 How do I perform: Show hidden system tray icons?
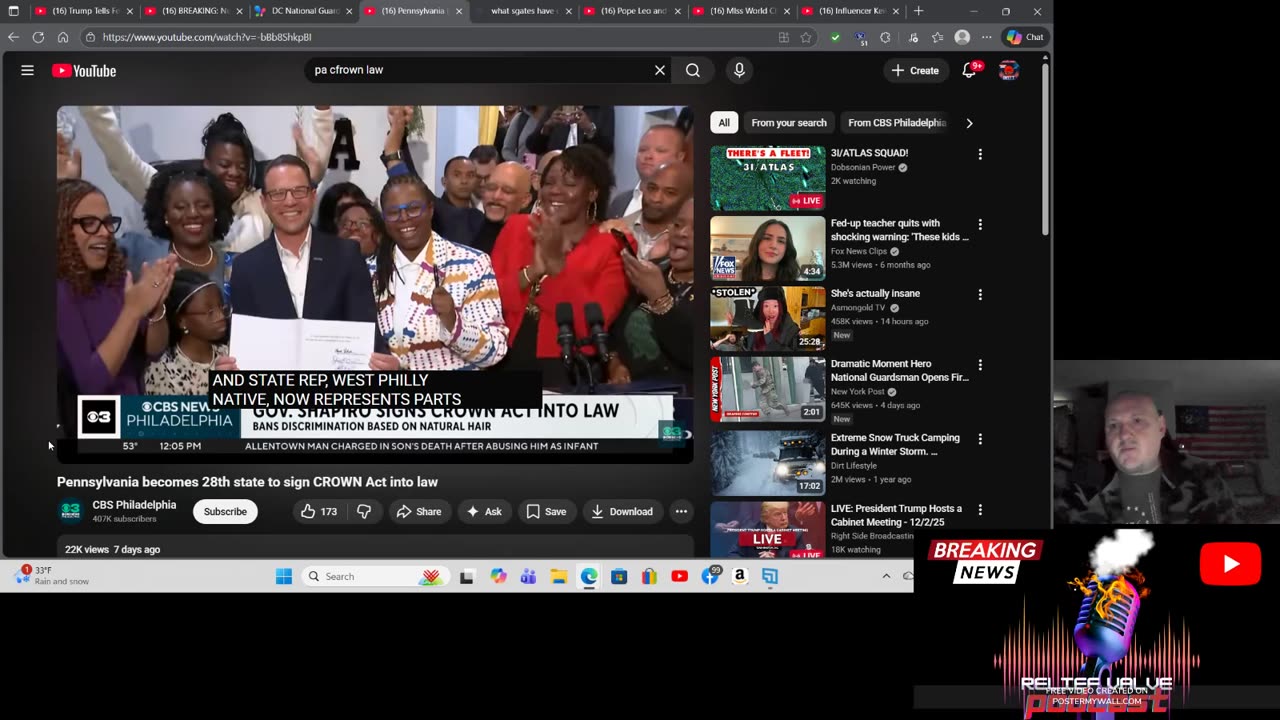click(x=886, y=576)
